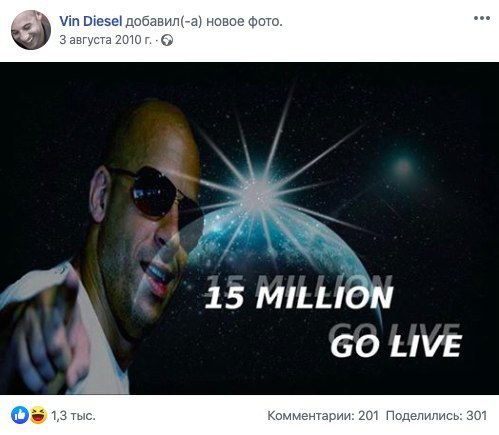
Task: Open Комментарии: 201 comments
Action: 323,416
